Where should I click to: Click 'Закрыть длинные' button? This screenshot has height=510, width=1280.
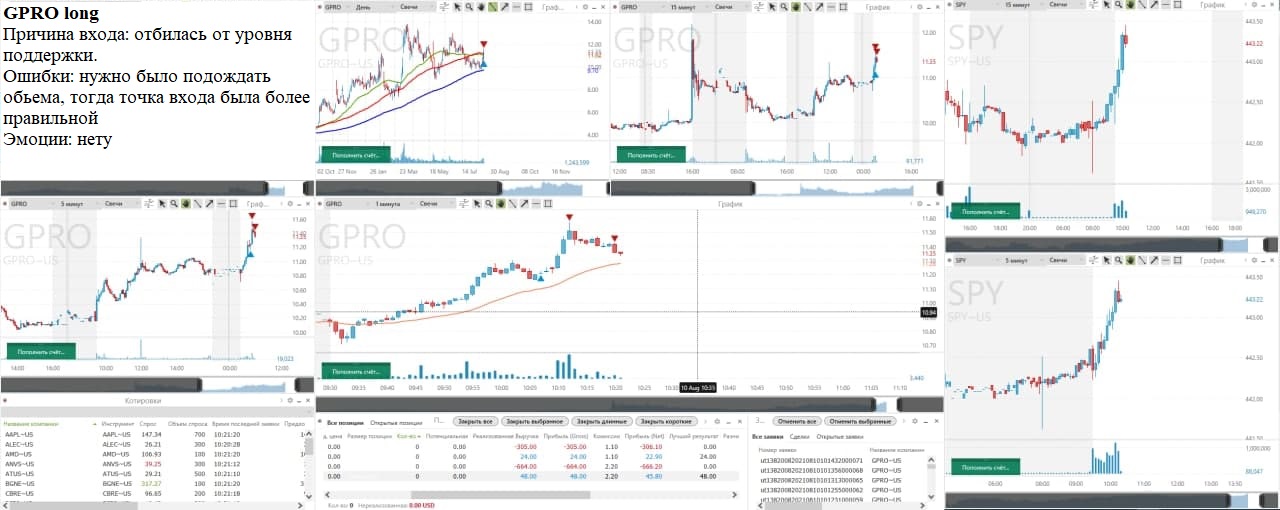pyautogui.click(x=601, y=421)
